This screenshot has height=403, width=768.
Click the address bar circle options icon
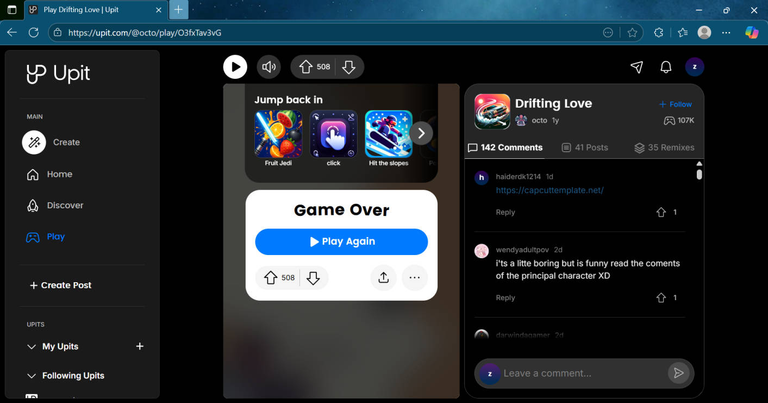pyautogui.click(x=608, y=33)
